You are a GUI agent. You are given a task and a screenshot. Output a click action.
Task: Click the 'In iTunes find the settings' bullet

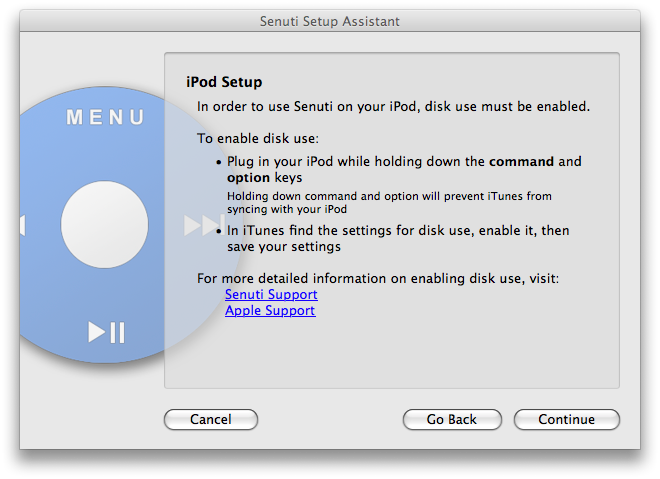[398, 238]
